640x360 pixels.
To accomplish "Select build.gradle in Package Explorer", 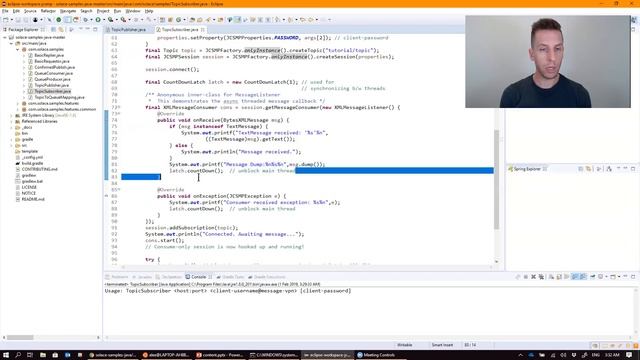I will [32, 163].
